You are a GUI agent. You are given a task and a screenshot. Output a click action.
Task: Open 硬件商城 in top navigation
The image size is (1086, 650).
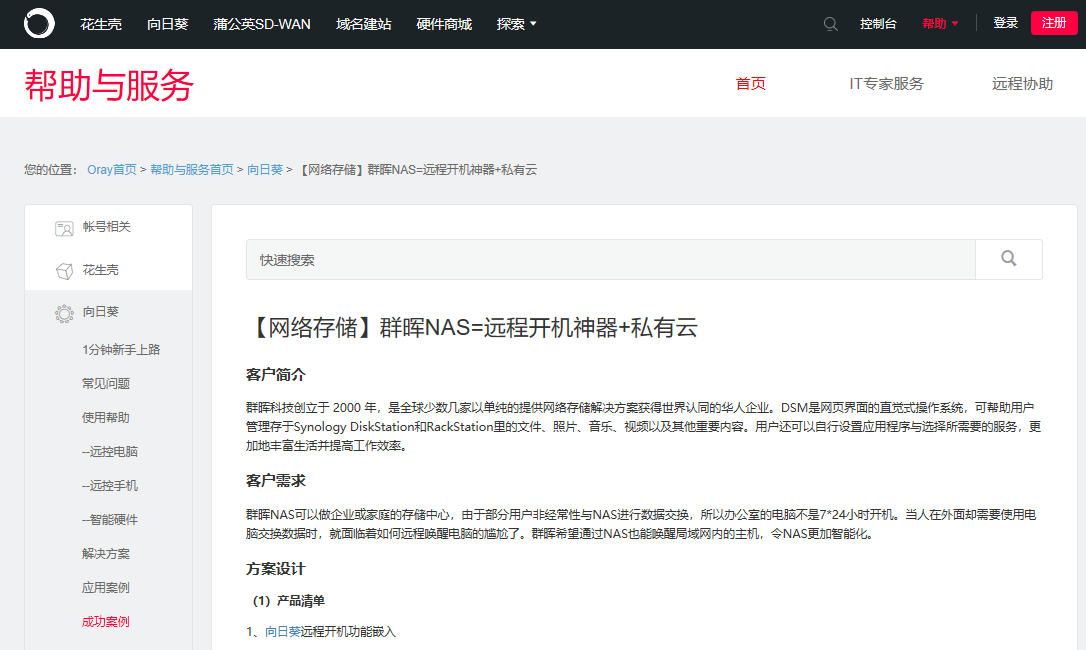click(444, 24)
